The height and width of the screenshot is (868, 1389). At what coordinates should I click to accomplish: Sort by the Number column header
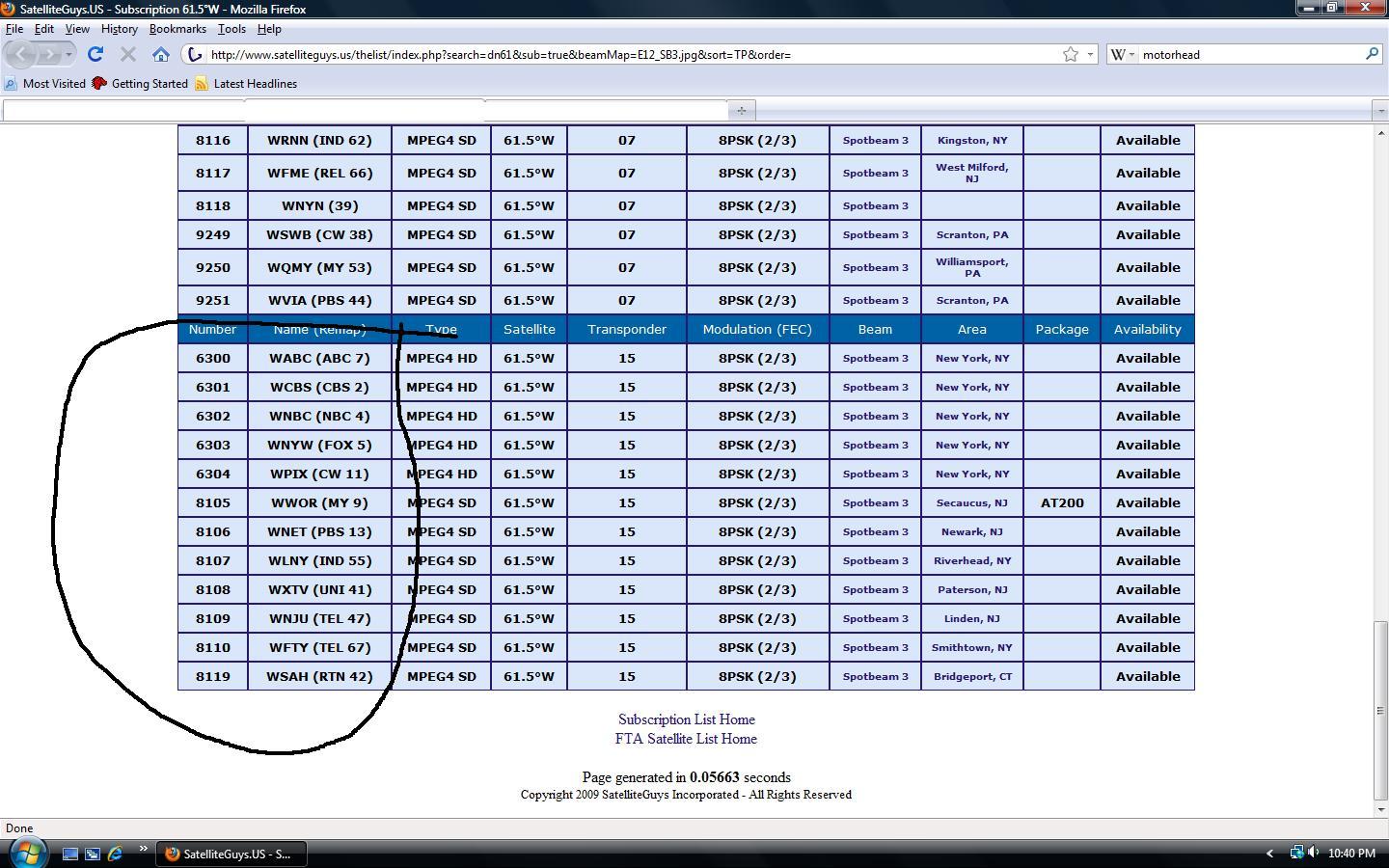point(212,329)
